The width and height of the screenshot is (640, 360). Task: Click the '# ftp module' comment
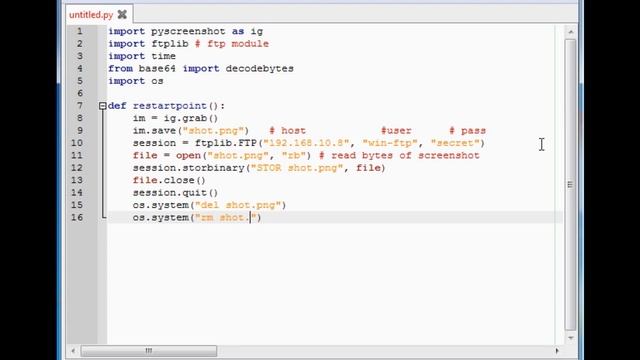232,44
